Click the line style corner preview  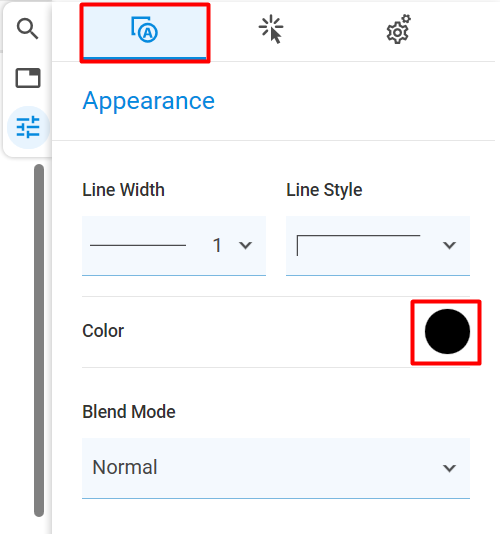coord(358,245)
